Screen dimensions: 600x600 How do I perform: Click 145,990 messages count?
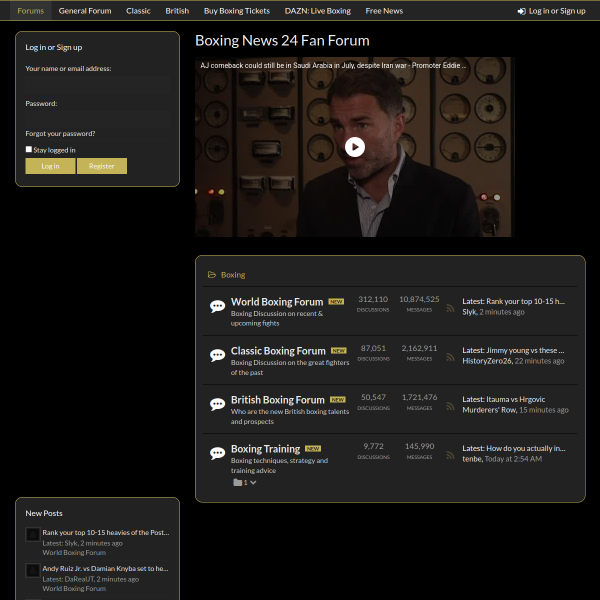(x=419, y=446)
